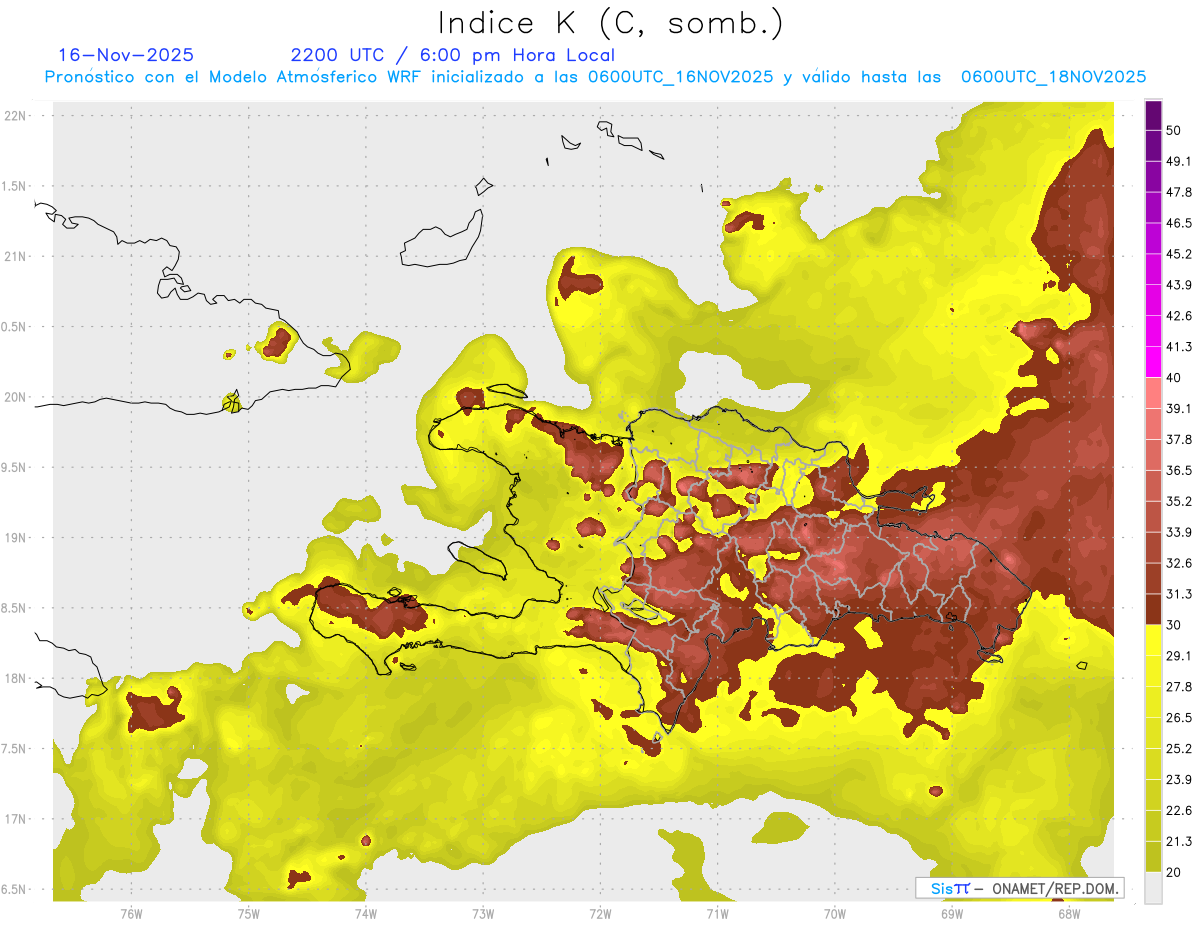Click the colorbar value '27.8'
1200x927 pixels.
[x=1179, y=687]
